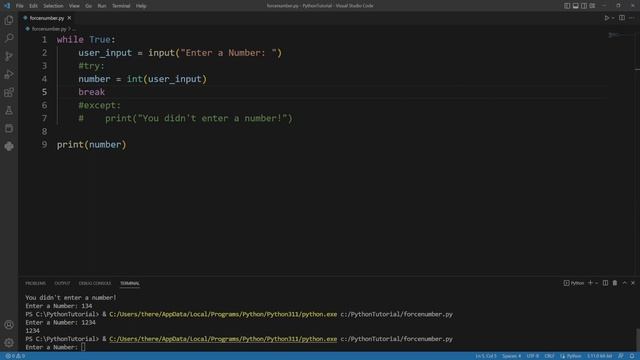The height and width of the screenshot is (360, 640).
Task: Click the terminal prompt input cursor
Action: pyautogui.click(x=83, y=347)
